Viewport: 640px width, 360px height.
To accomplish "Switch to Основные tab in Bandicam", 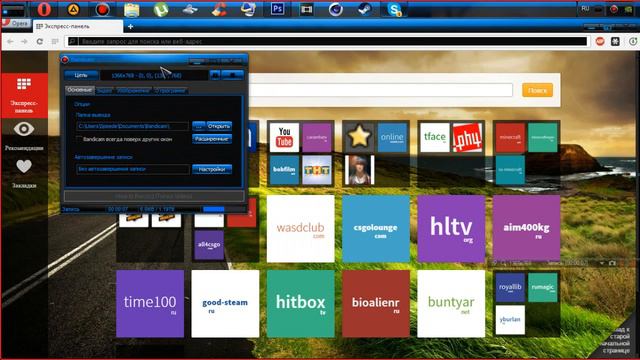I will (80, 90).
